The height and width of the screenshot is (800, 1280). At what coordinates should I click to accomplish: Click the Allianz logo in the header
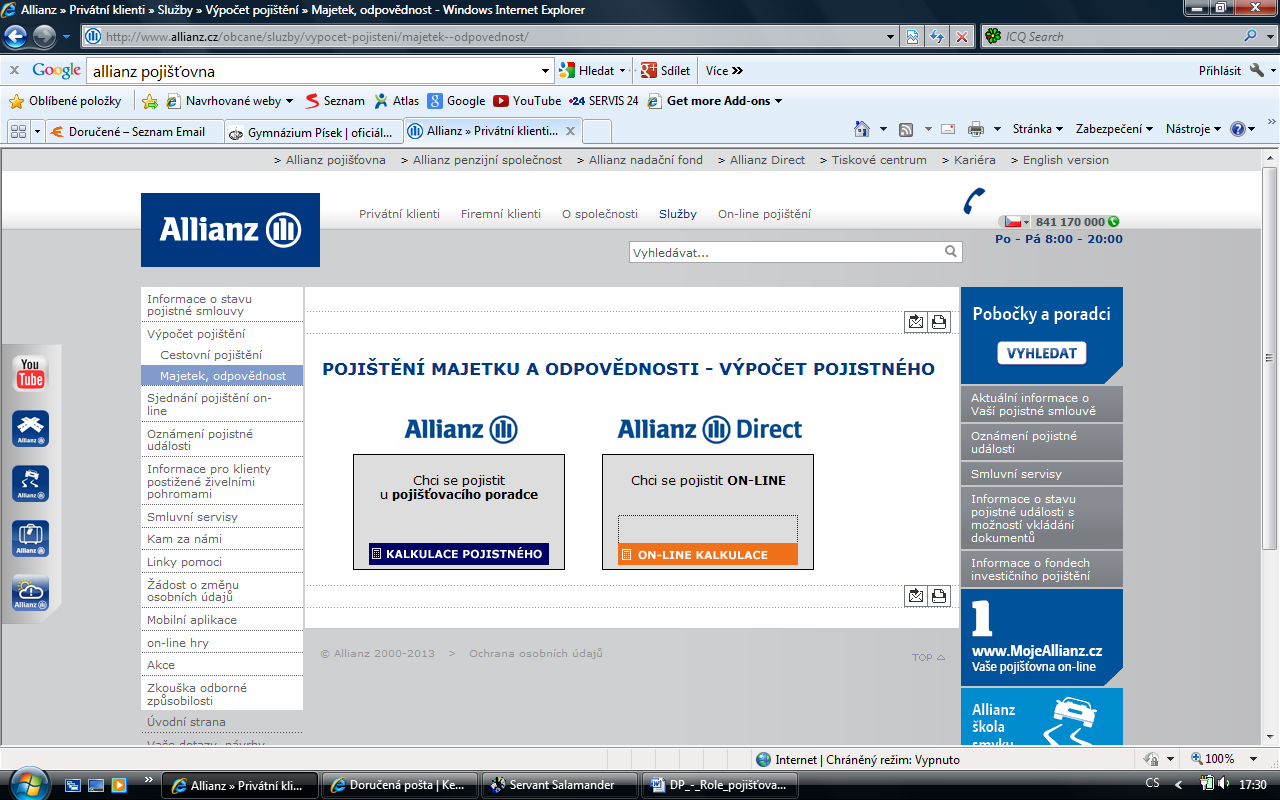tap(230, 230)
